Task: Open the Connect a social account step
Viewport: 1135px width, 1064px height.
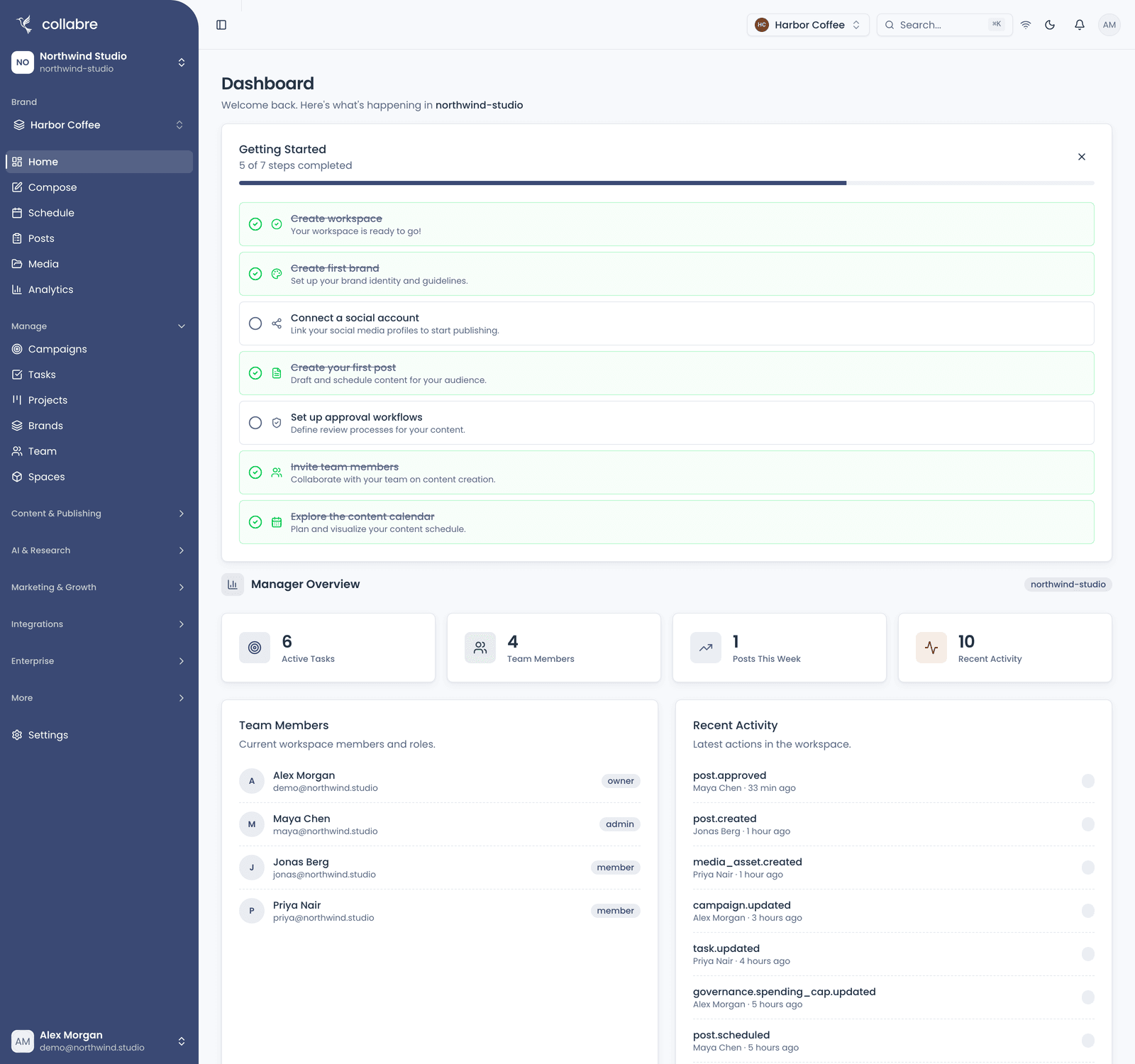Action: point(667,323)
